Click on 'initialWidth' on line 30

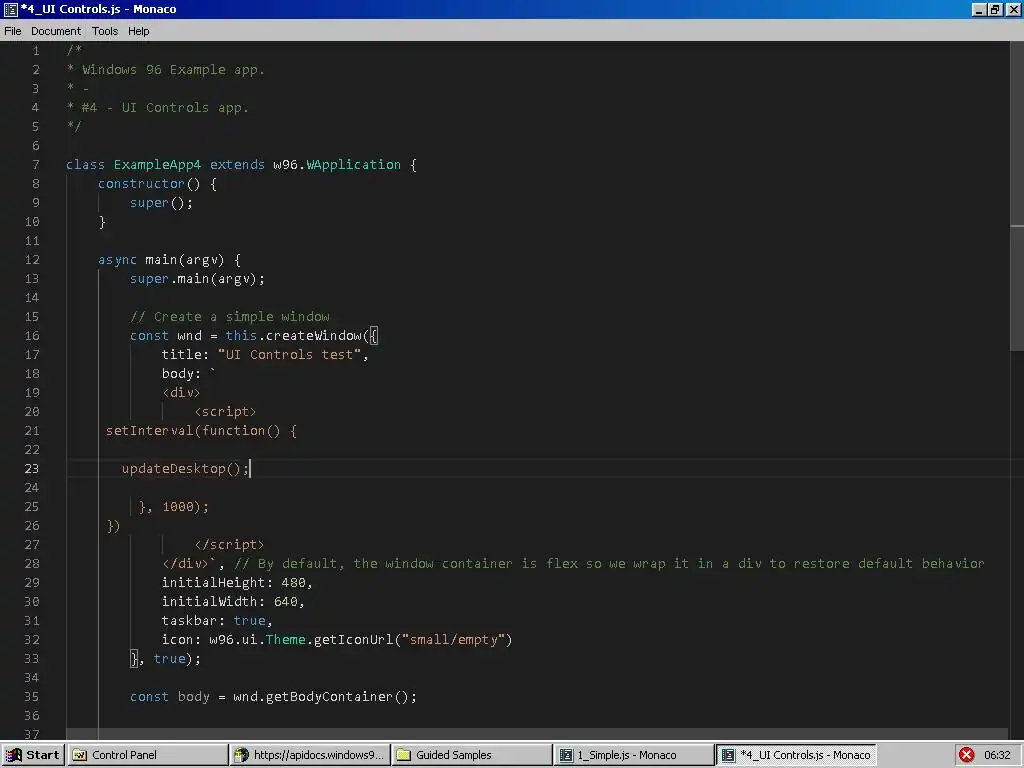[x=210, y=601]
